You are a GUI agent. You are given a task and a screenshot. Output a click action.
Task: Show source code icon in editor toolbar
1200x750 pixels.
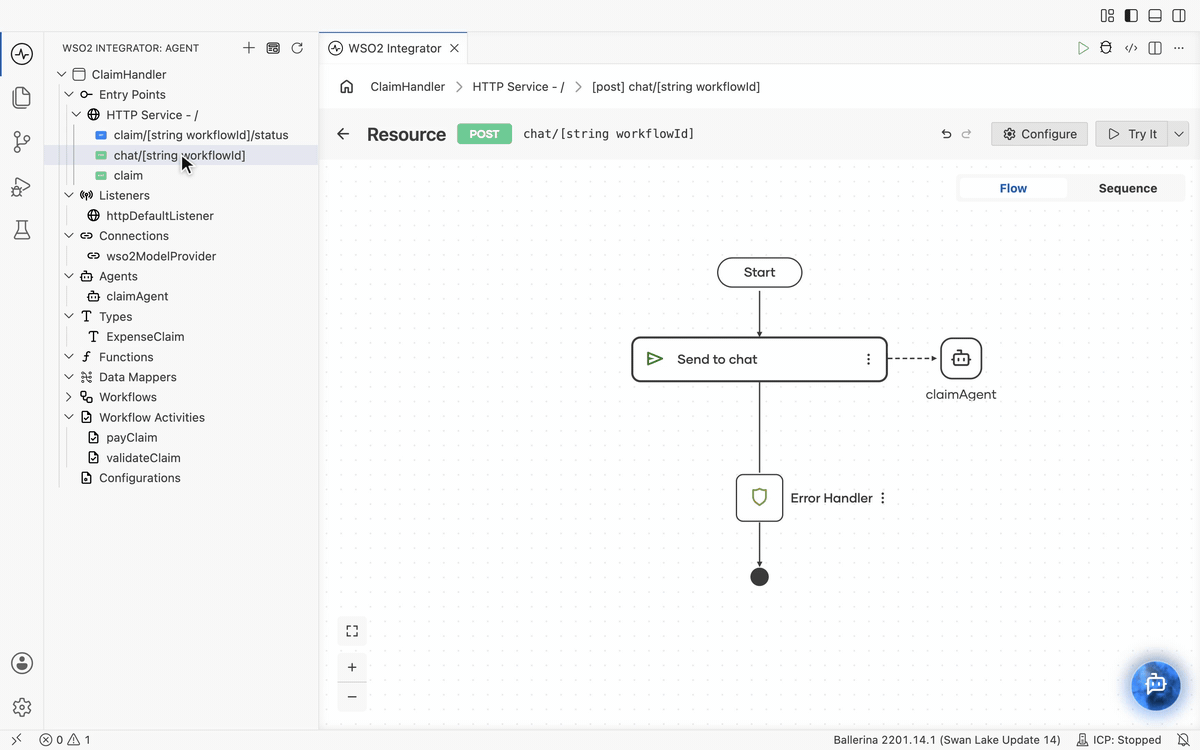(x=1131, y=48)
